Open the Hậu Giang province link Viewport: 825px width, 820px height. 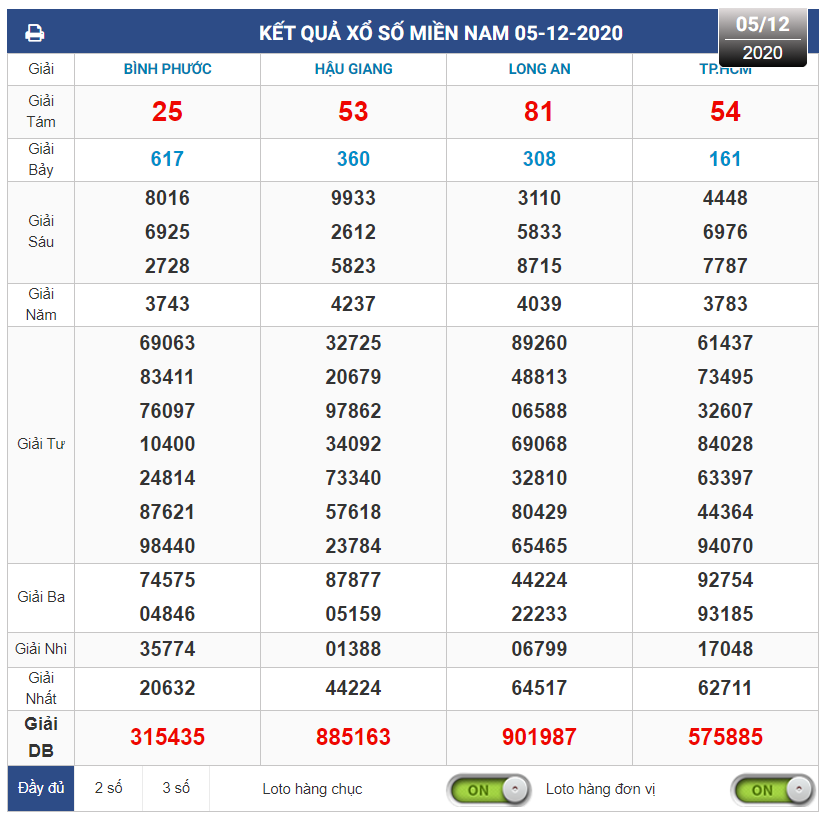pyautogui.click(x=353, y=69)
